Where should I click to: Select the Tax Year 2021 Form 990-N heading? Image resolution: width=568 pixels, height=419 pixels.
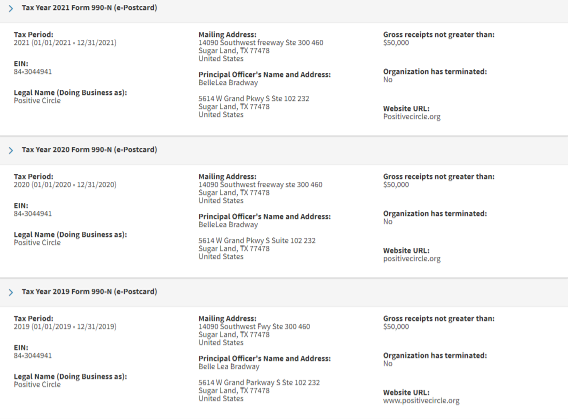(x=89, y=8)
